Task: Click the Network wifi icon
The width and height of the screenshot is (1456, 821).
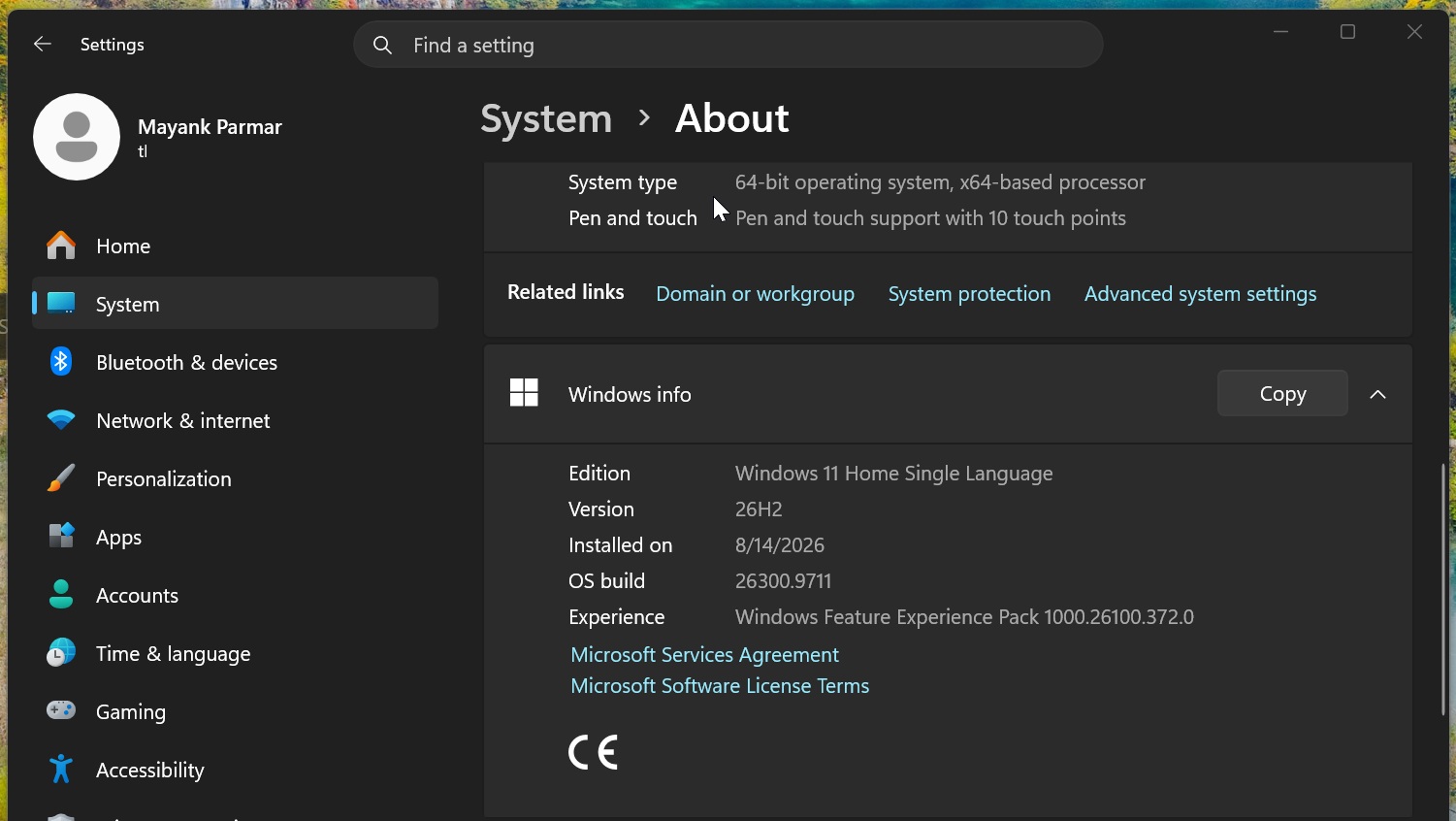Action: (61, 420)
